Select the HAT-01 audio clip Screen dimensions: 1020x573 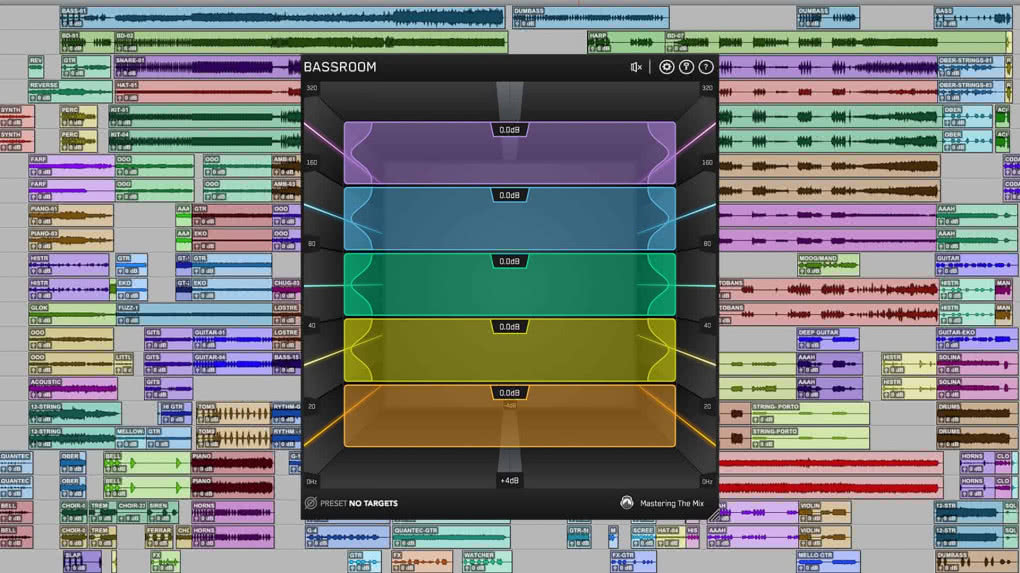[x=208, y=92]
